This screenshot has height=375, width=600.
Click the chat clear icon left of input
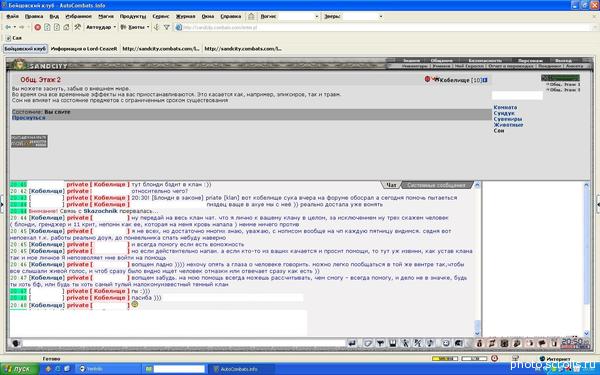coord(16,343)
